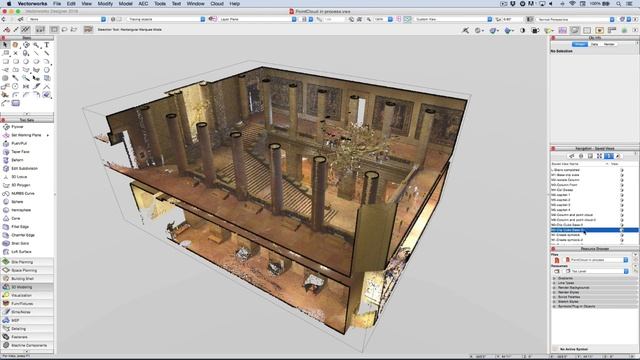Click Saved Views button in Navigation palette
Screen dimensions: 640x360
pyautogui.click(x=609, y=156)
